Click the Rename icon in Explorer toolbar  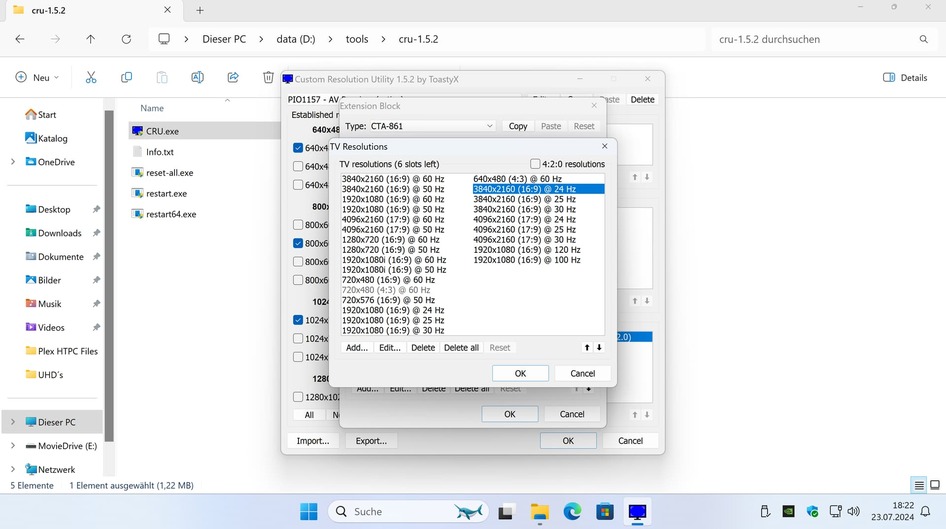(x=197, y=77)
